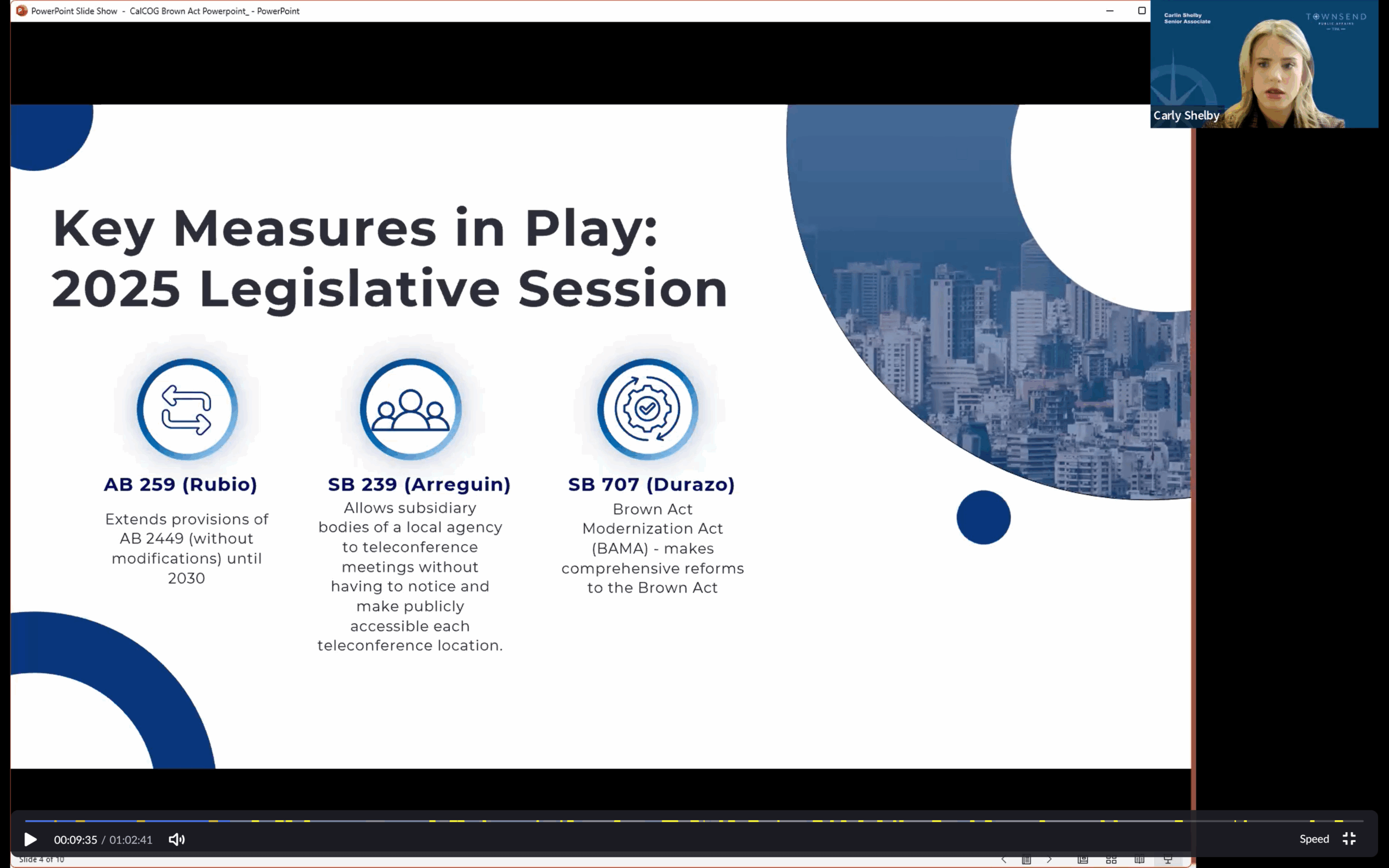Click the AB 2449 extension description text
This screenshot has height=868, width=1389.
(187, 549)
